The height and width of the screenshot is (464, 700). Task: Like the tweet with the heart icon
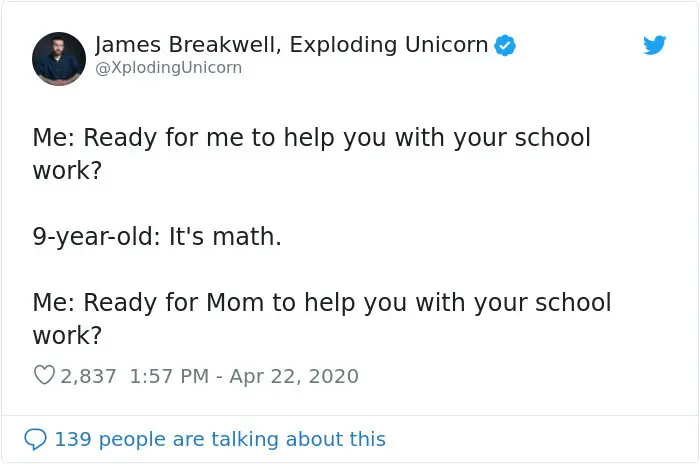click(x=44, y=376)
